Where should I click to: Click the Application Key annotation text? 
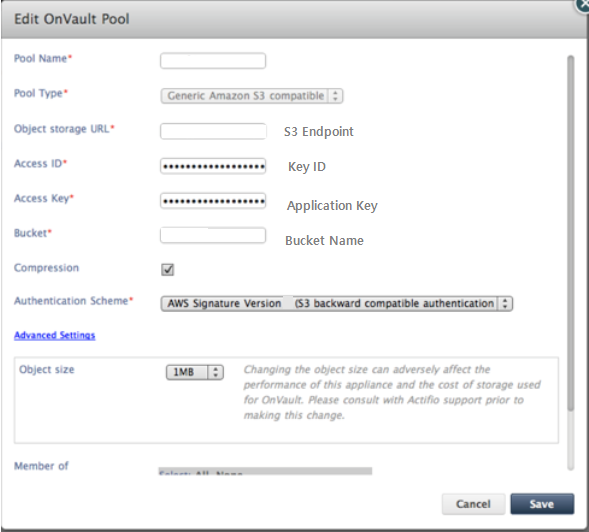332,206
